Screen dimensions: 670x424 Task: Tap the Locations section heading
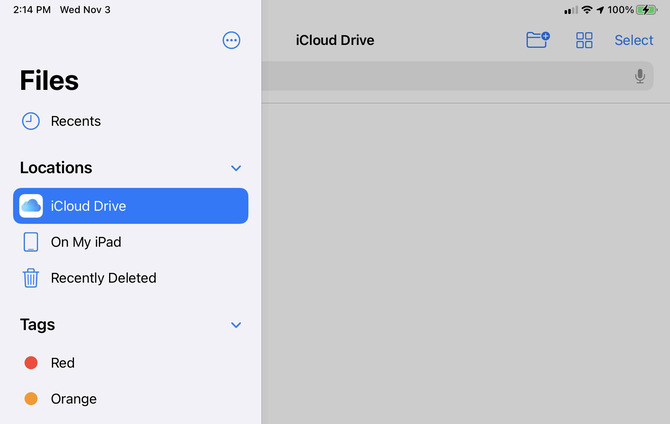pyautogui.click(x=56, y=168)
